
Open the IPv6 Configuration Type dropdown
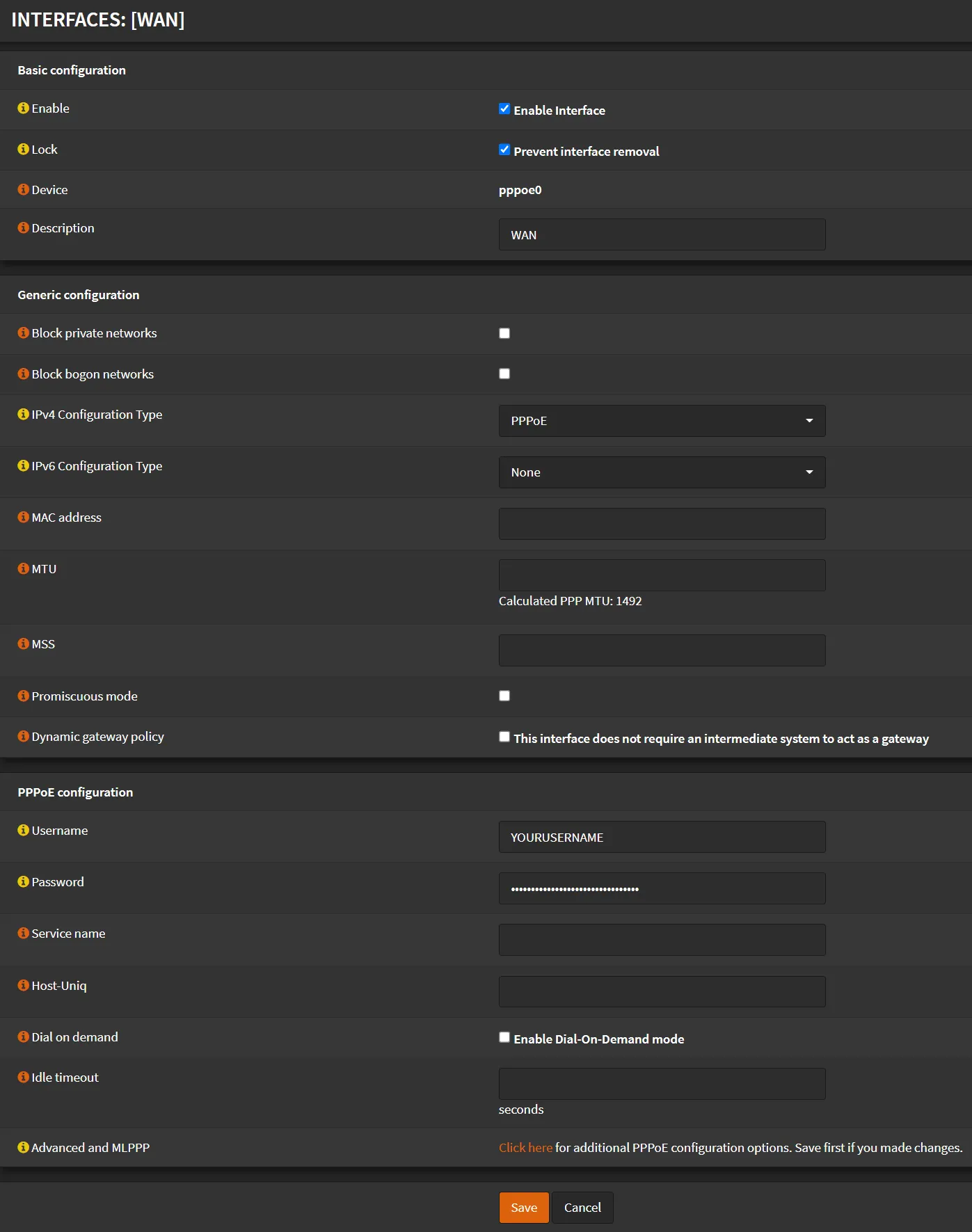click(x=662, y=472)
